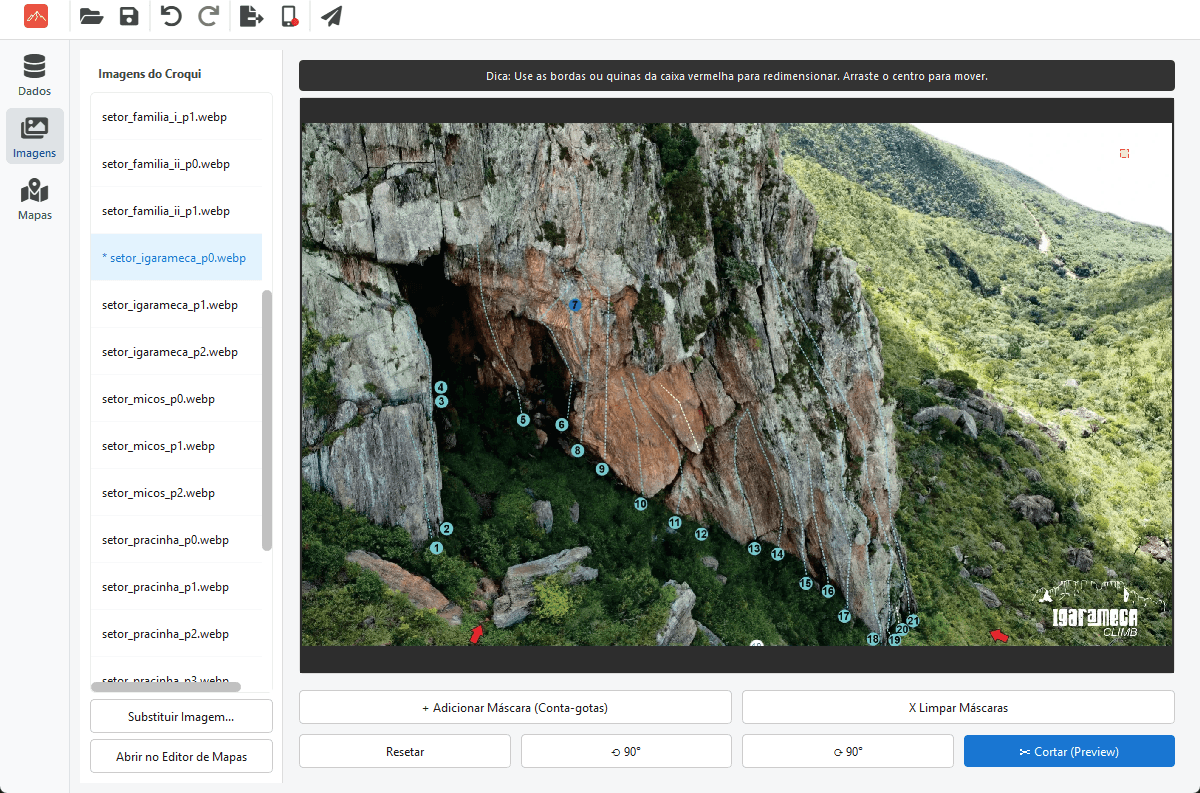Click the image list vertical scrollbar

[x=267, y=420]
